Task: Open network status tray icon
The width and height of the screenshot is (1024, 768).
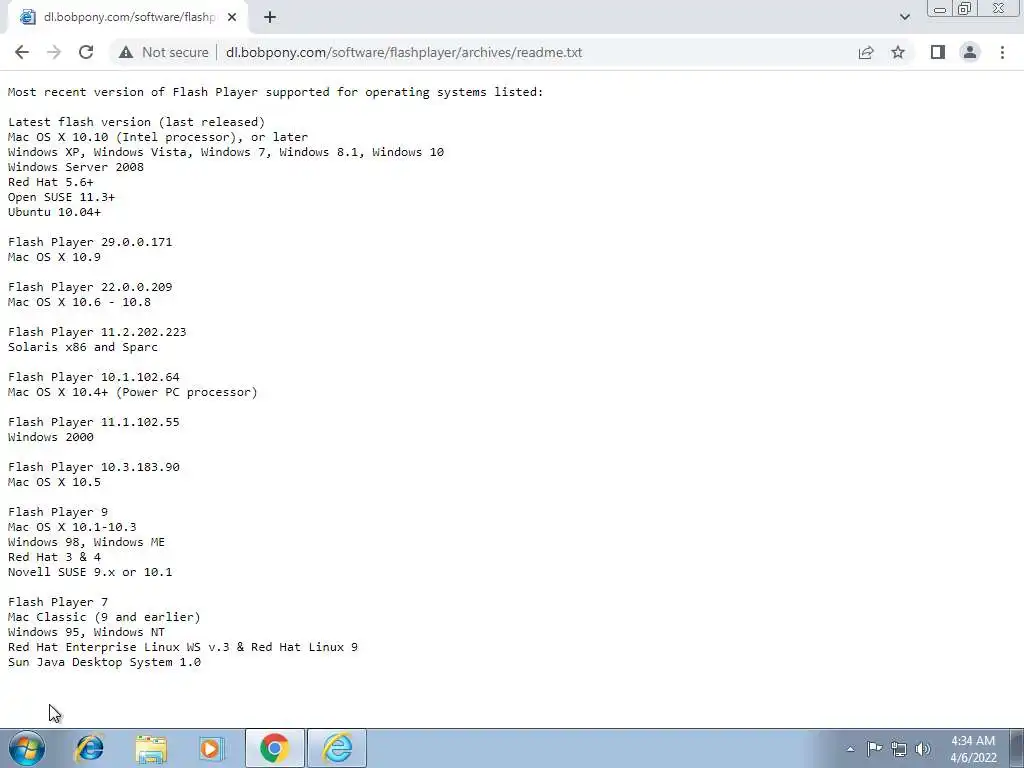Action: pyautogui.click(x=899, y=749)
